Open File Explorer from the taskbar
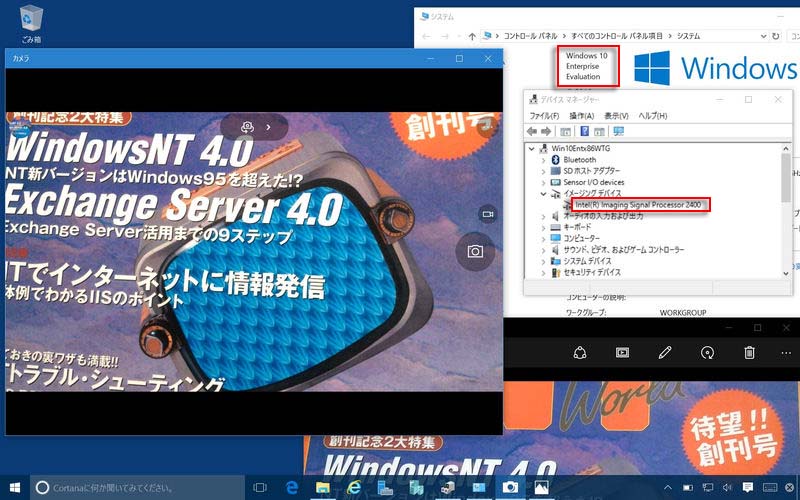Screen dimensions: 800x500 click(322, 488)
